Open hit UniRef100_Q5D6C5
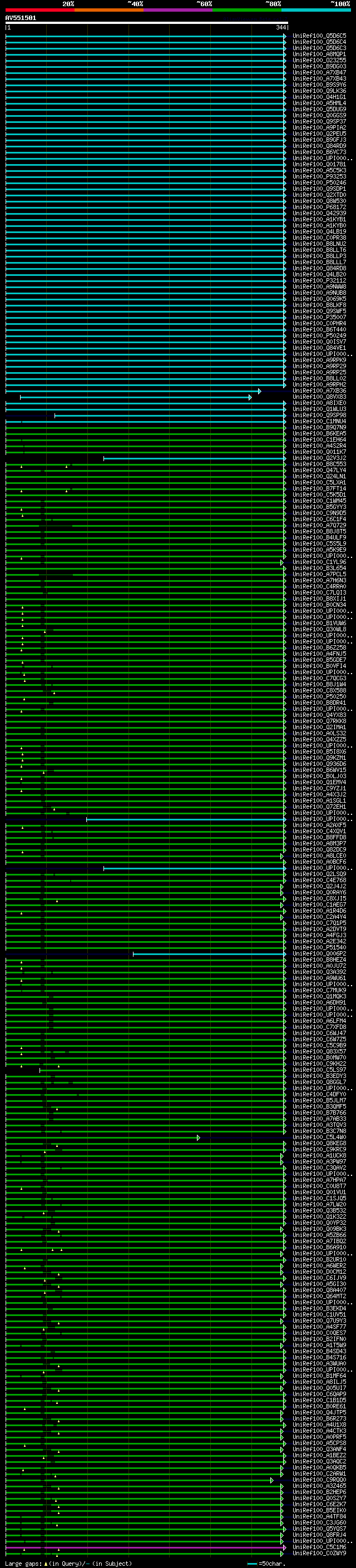The width and height of the screenshot is (356, 1568). click(x=319, y=36)
